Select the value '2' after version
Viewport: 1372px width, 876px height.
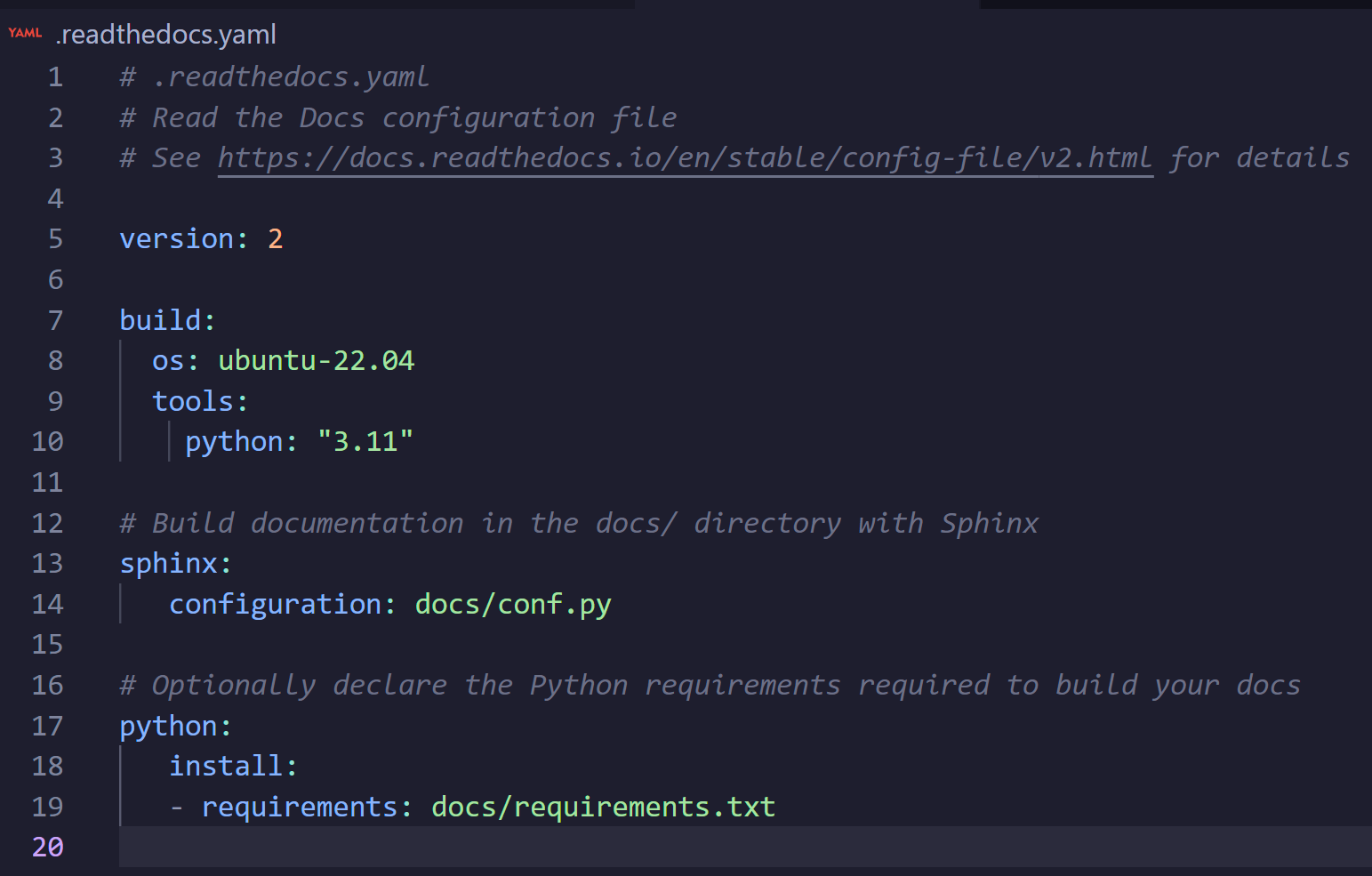[x=276, y=238]
